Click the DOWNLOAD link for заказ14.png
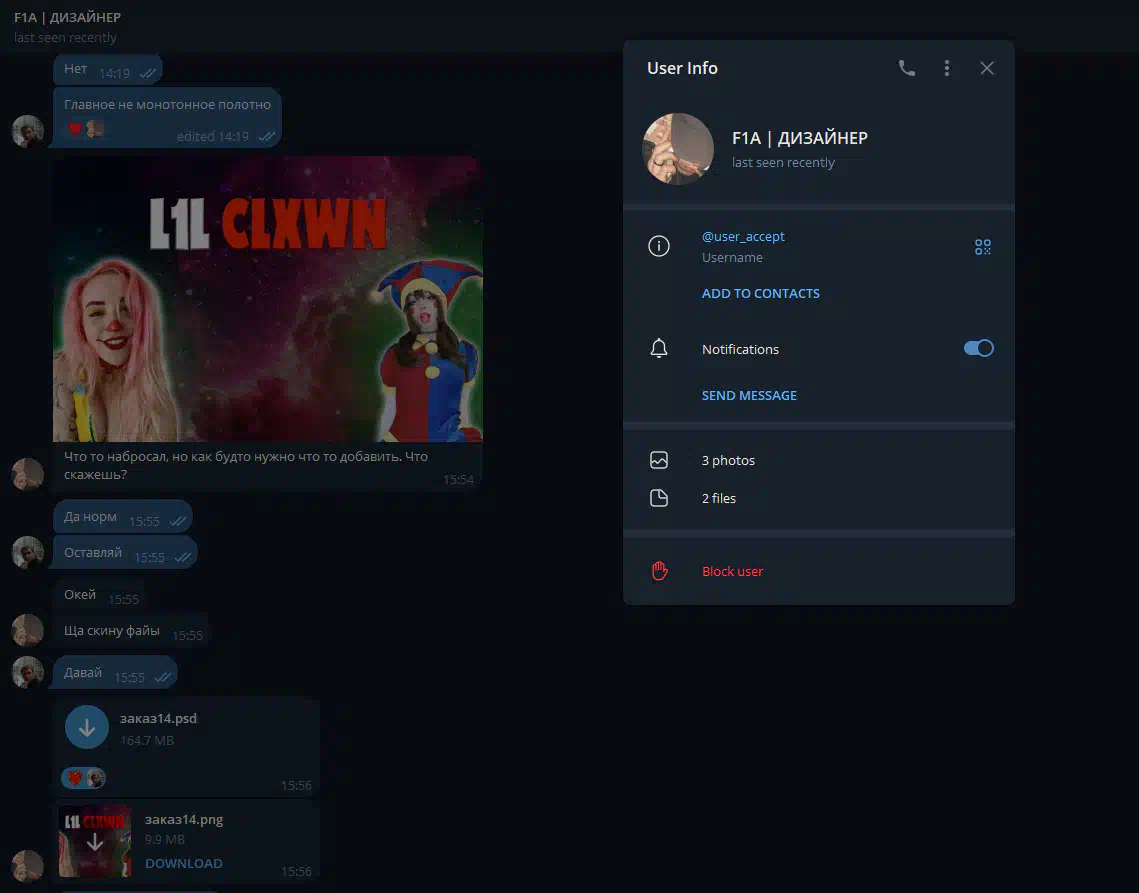The width and height of the screenshot is (1139, 893). pyautogui.click(x=184, y=863)
